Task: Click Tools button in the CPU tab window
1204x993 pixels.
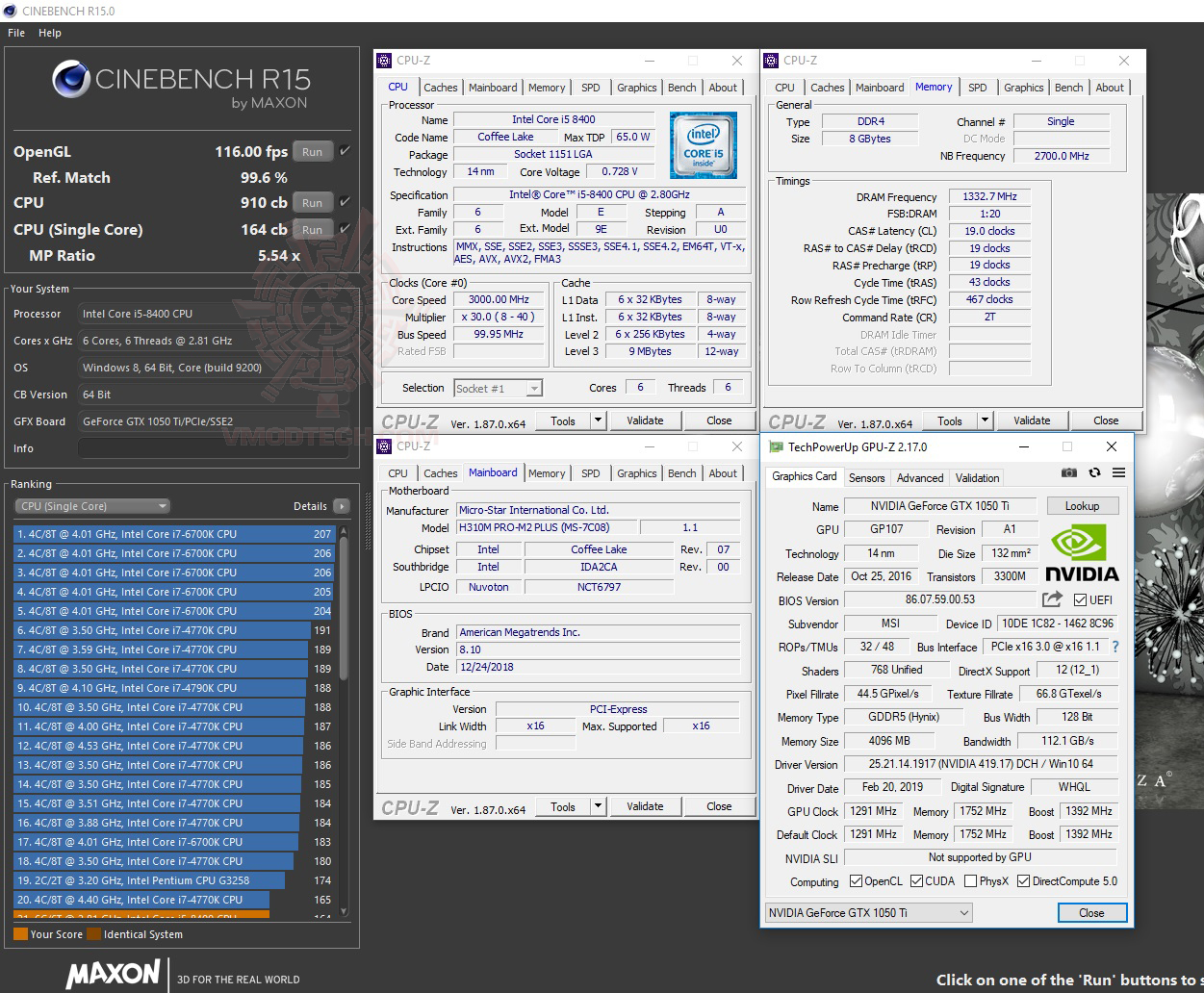Action: 563,420
